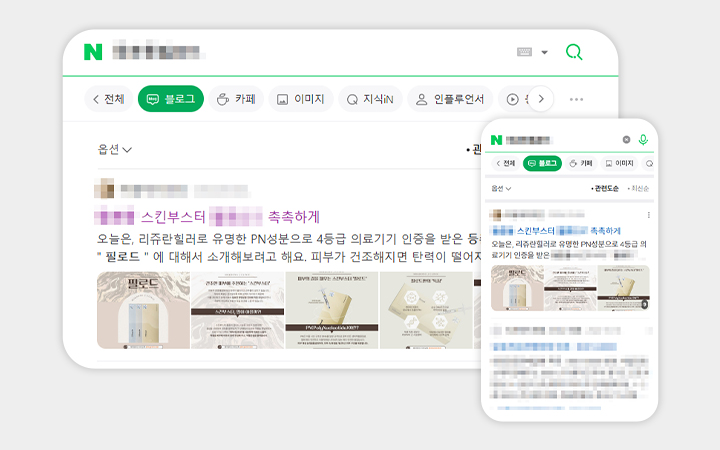This screenshot has height=450, width=720.
Task: Click the Naver logo on desktop search bar
Action: pos(93,52)
